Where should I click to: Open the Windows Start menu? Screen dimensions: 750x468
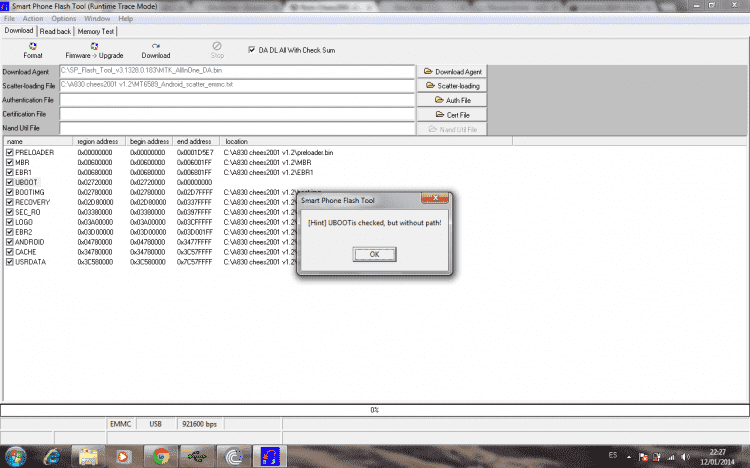15,457
